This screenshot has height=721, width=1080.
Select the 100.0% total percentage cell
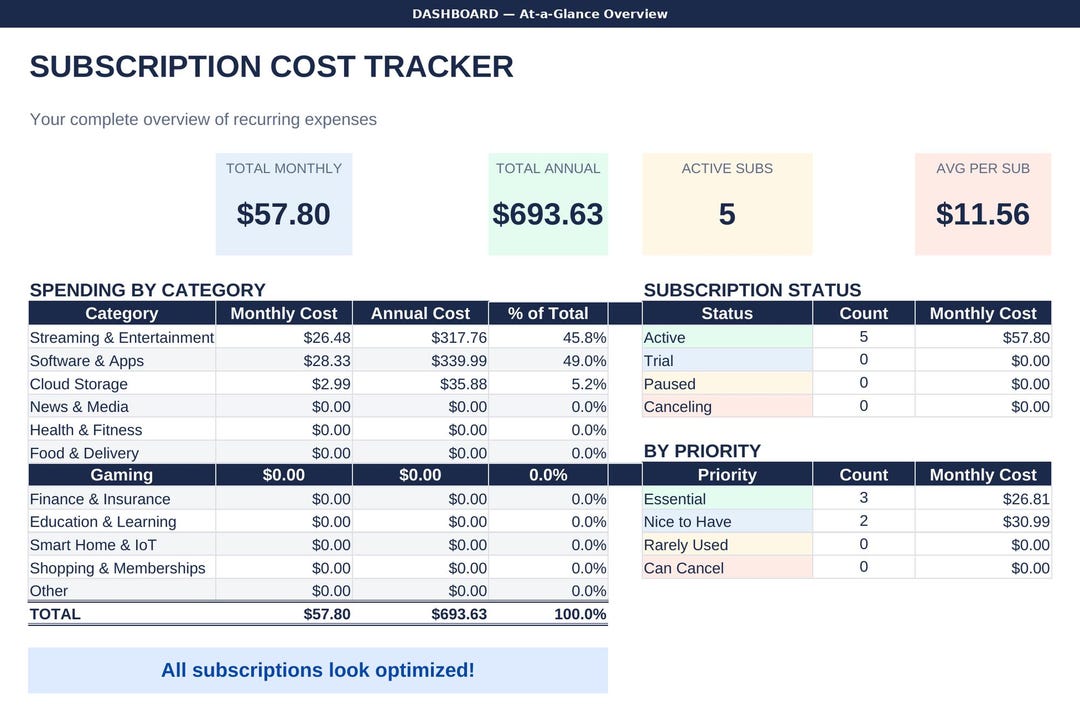[x=548, y=614]
